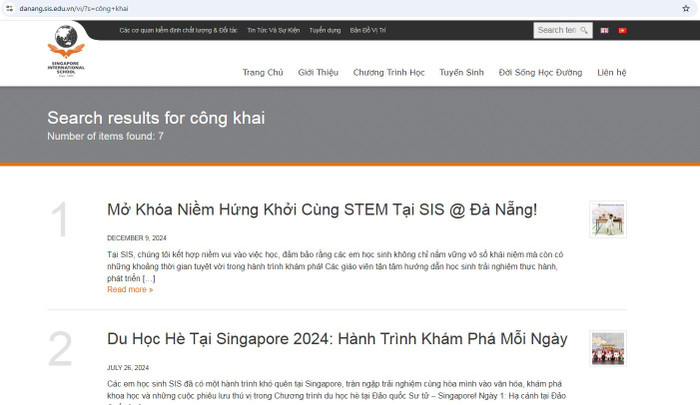The width and height of the screenshot is (700, 405).
Task: Open the STEM article thumbnail image
Action: pos(608,219)
